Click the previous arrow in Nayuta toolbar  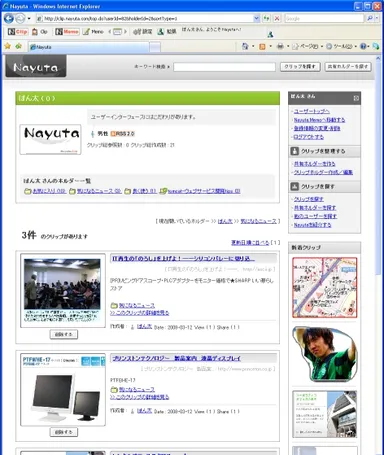(x=110, y=32)
